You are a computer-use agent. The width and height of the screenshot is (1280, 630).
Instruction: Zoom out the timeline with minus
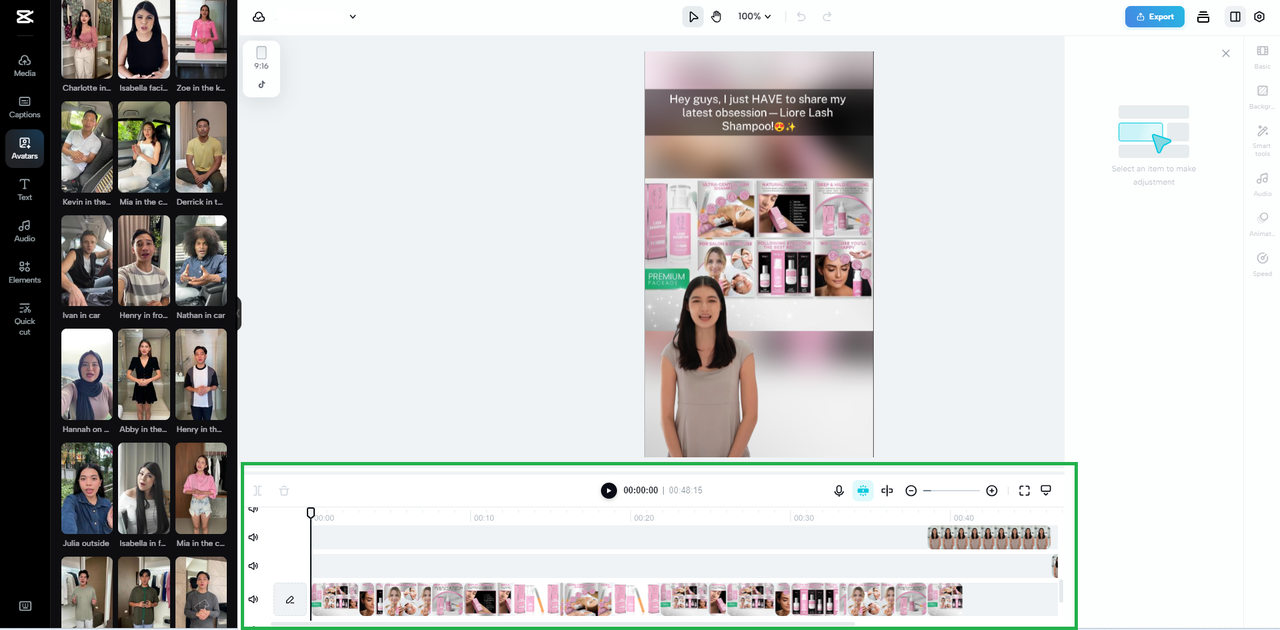click(x=911, y=490)
